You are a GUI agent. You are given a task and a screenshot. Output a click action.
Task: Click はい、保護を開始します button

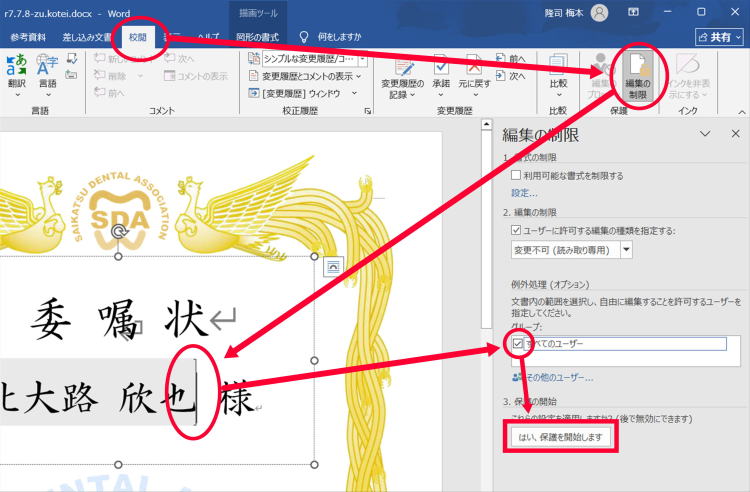tap(560, 437)
